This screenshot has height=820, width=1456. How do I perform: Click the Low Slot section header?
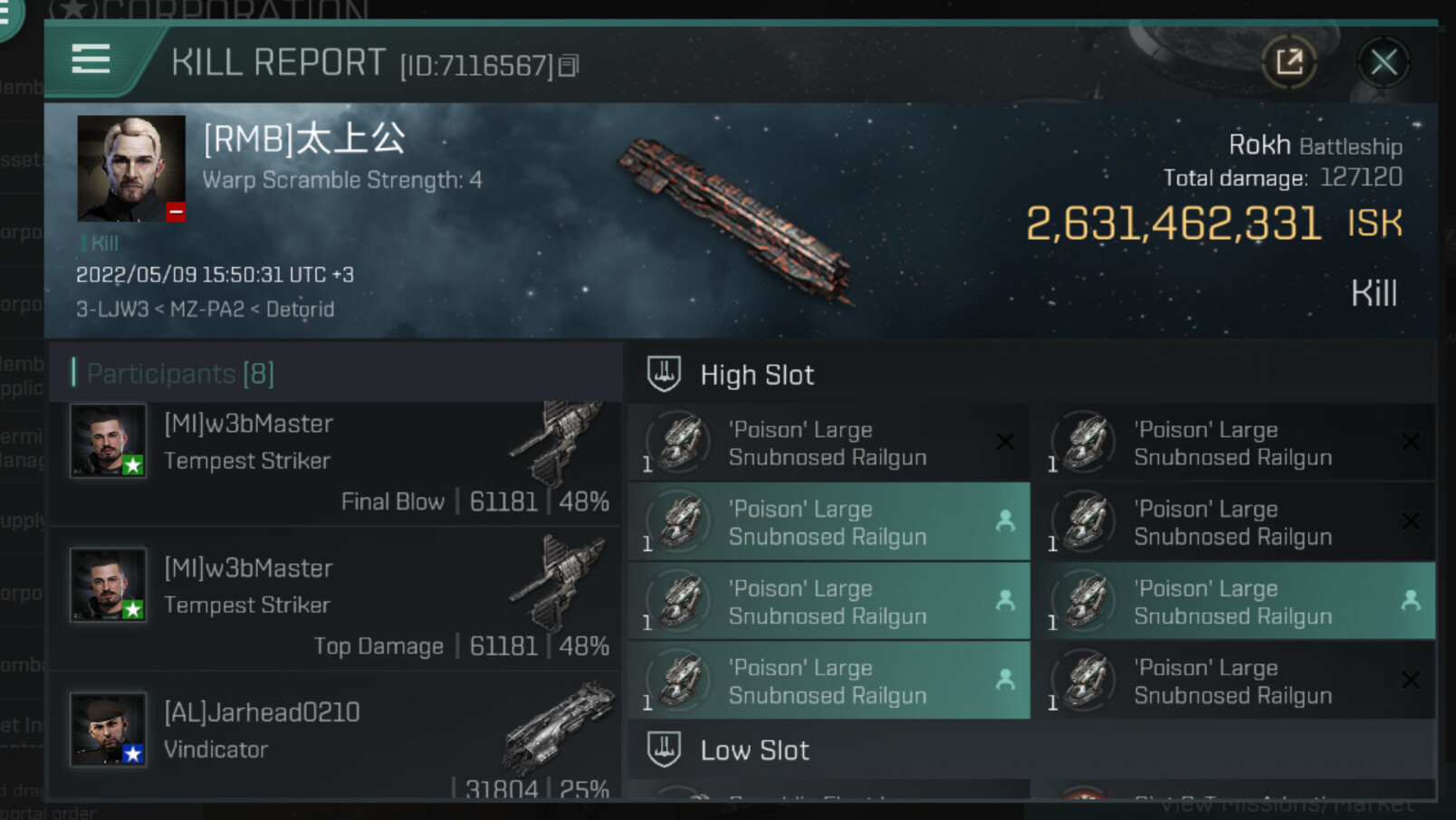[754, 750]
